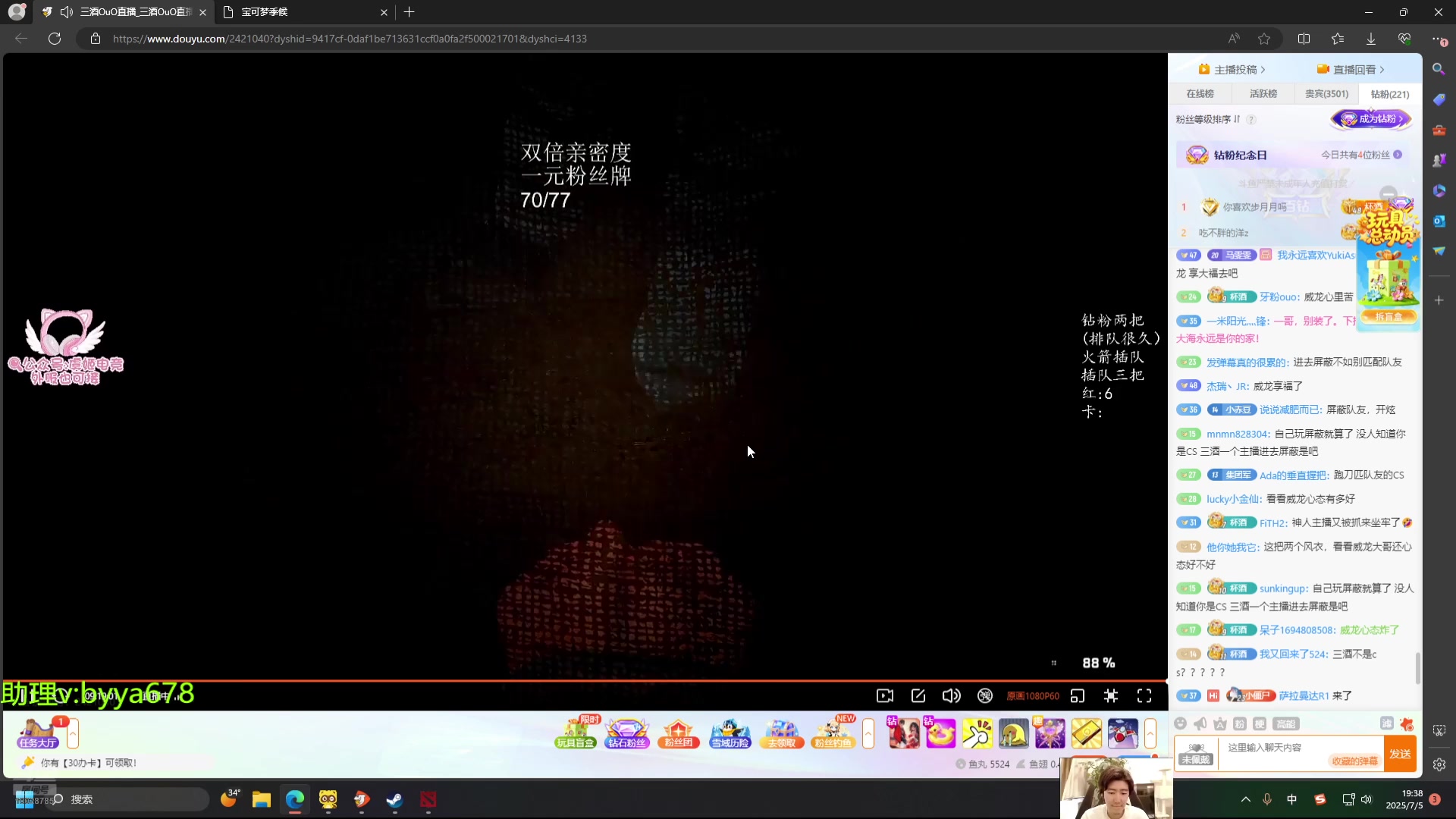Open File Explorer from the taskbar
1456x819 pixels.
click(x=262, y=799)
